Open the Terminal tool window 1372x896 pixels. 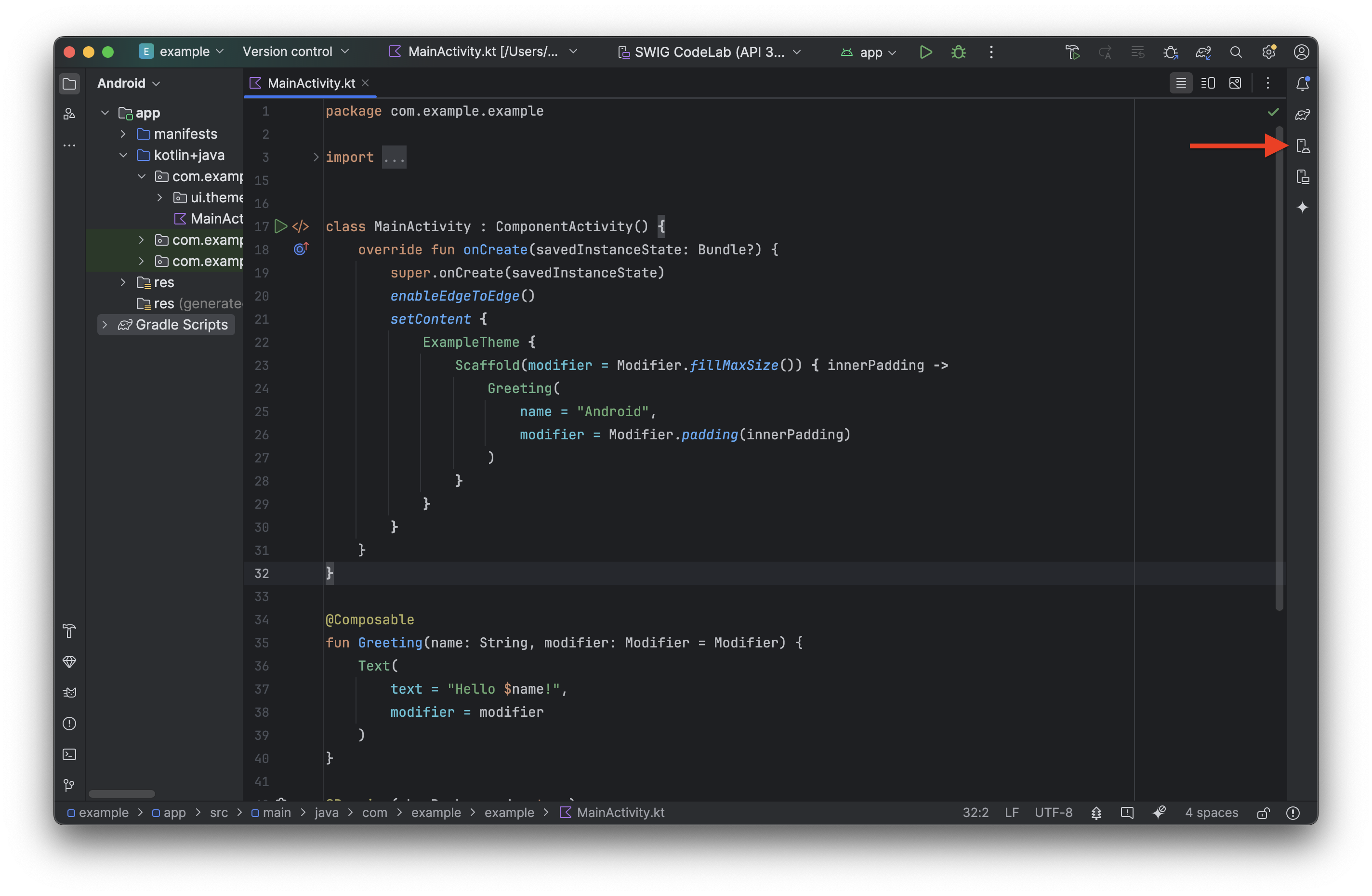(69, 754)
